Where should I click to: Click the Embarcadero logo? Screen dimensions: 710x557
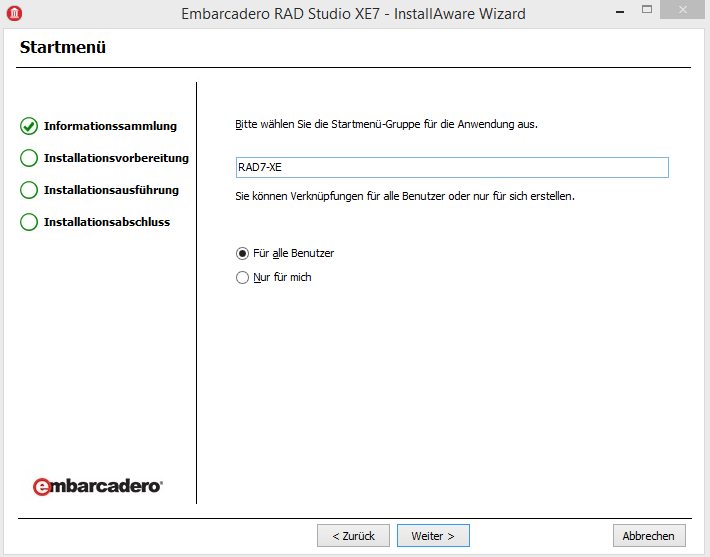point(98,486)
